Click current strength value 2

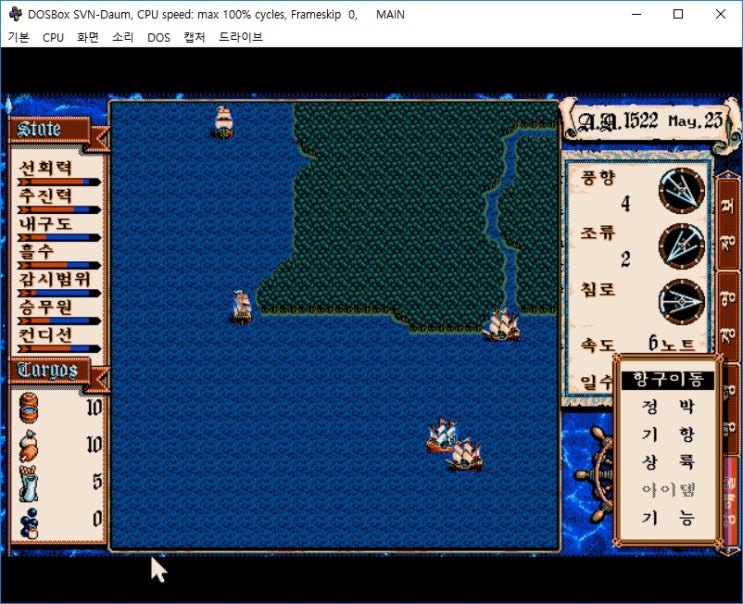(625, 260)
